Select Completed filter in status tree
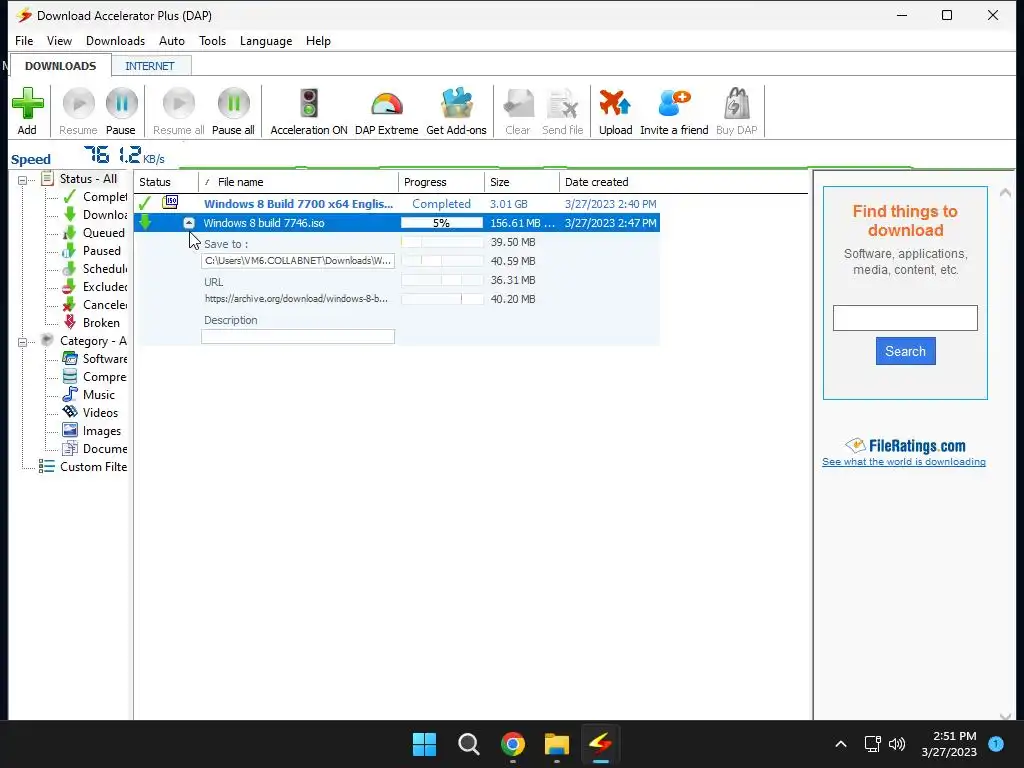This screenshot has width=1024, height=768. coord(95,197)
